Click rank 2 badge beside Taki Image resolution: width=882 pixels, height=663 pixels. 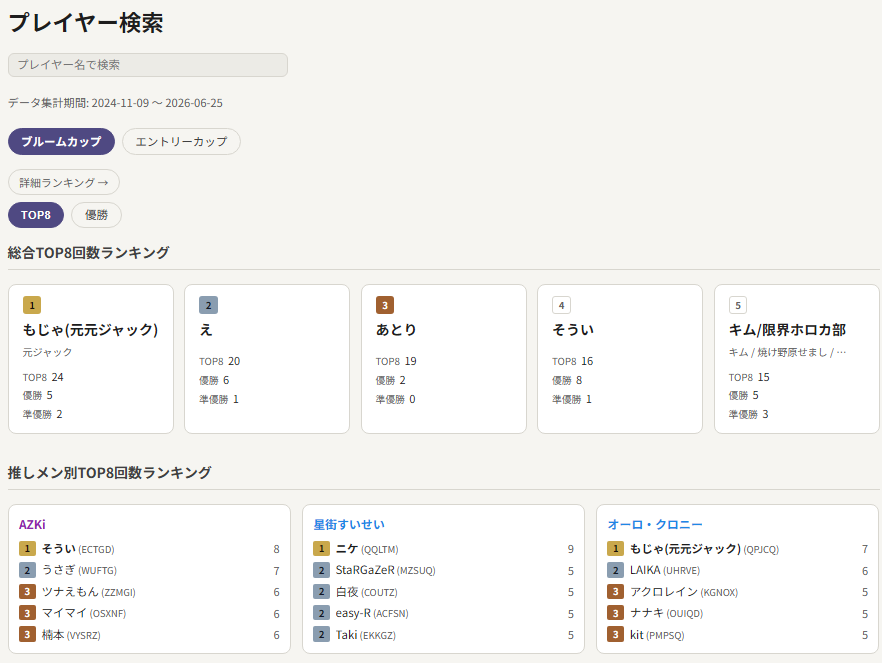(x=321, y=635)
